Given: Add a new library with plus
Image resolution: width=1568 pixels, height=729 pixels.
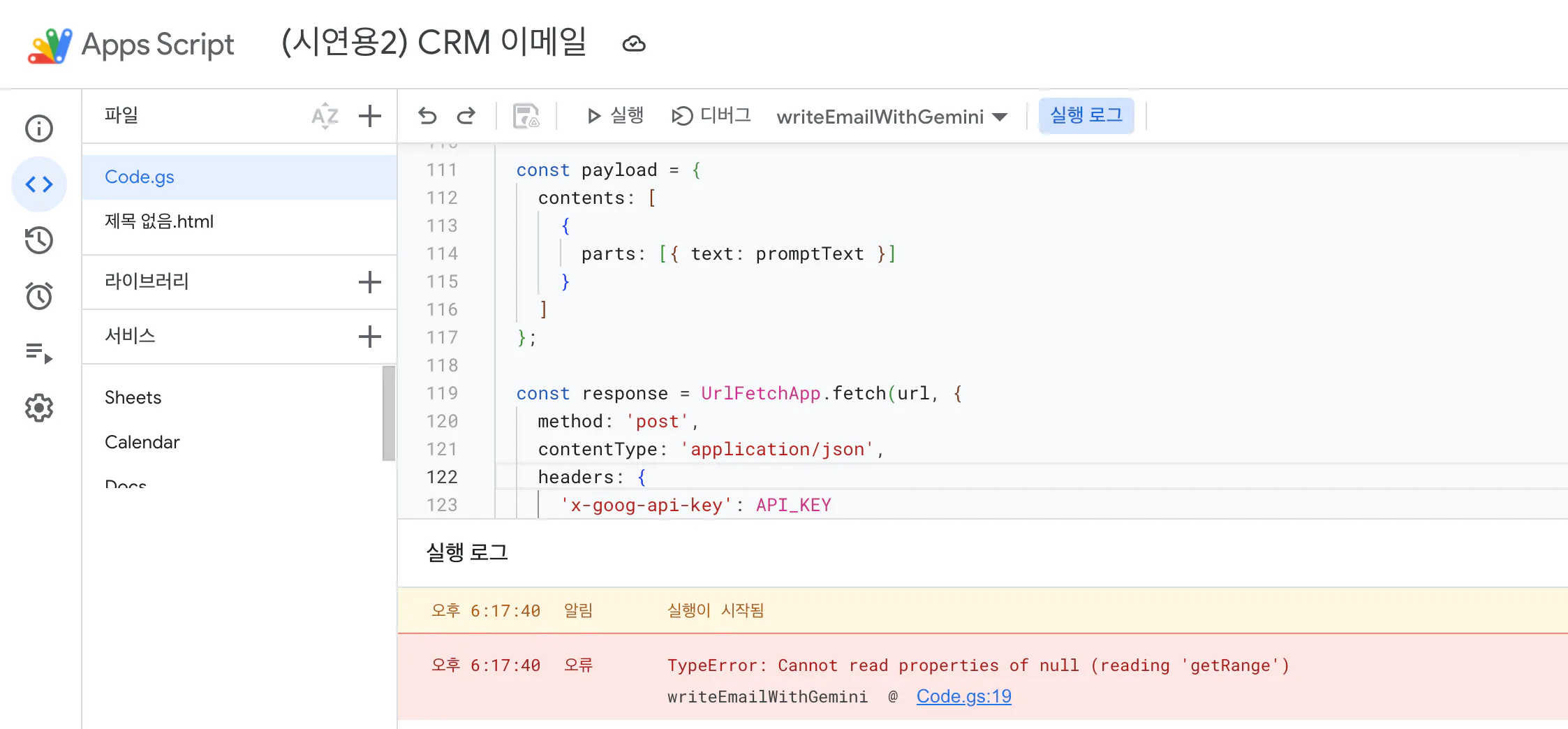Looking at the screenshot, I should point(369,282).
